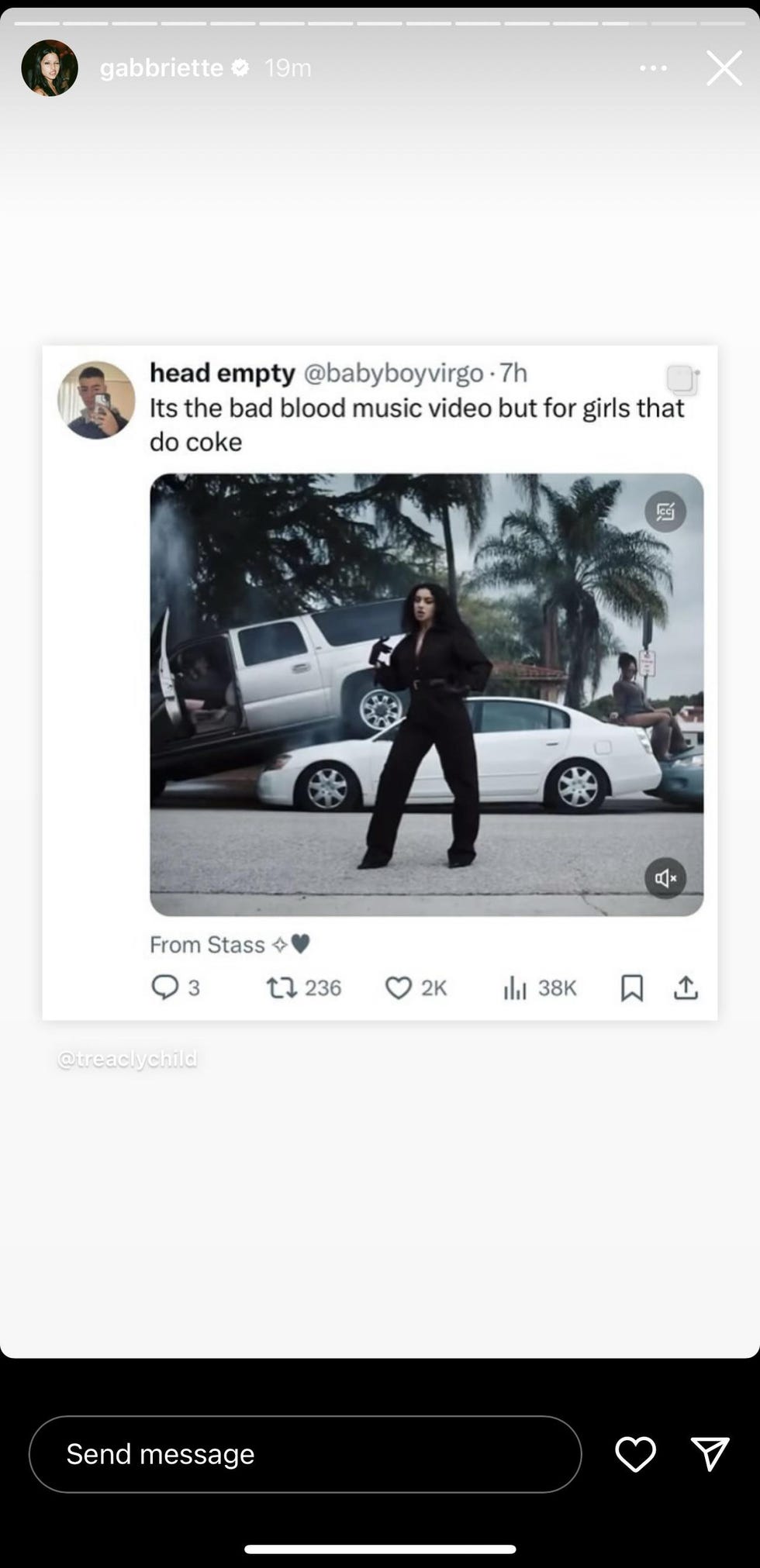Unmute the video sound
Image resolution: width=760 pixels, height=1568 pixels.
[665, 878]
